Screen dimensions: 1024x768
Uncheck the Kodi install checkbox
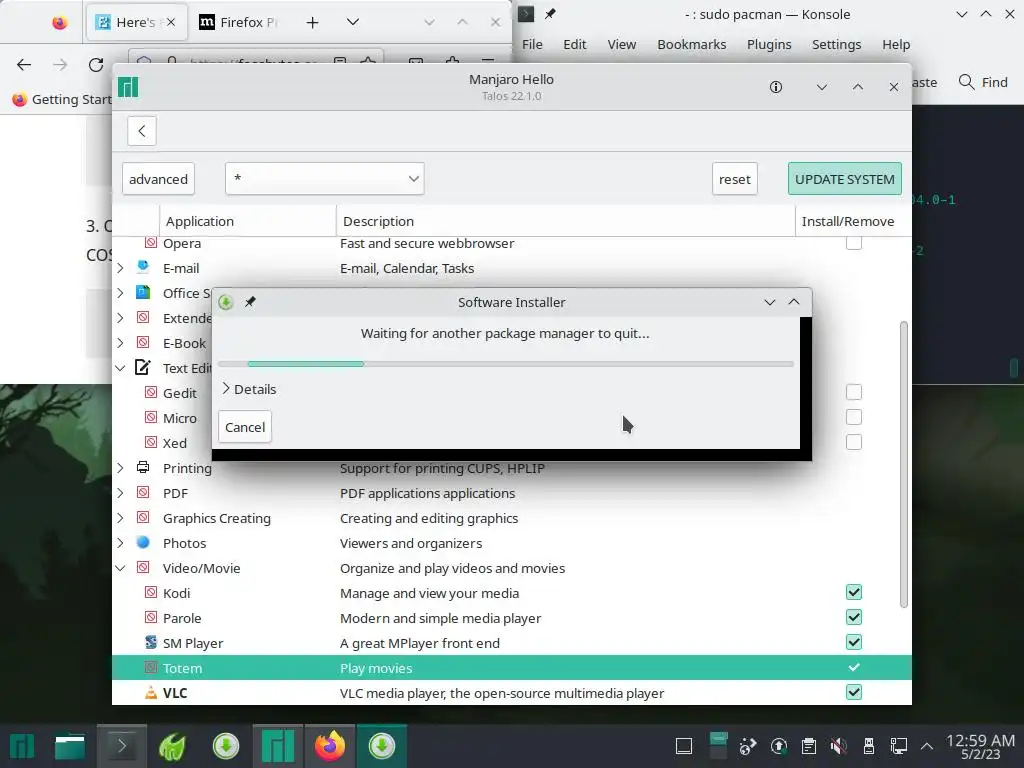click(854, 592)
